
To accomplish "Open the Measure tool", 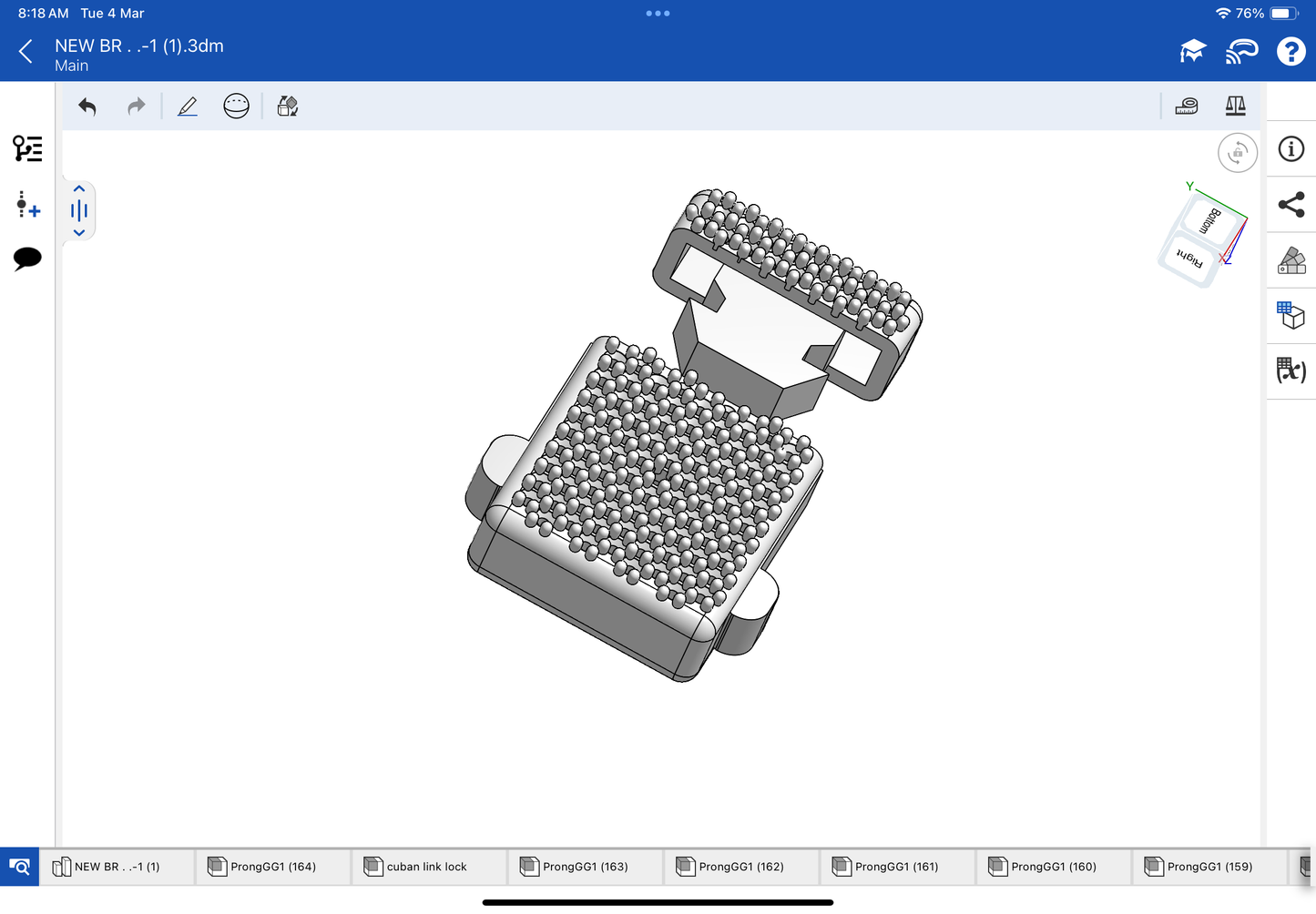I will pyautogui.click(x=1187, y=107).
